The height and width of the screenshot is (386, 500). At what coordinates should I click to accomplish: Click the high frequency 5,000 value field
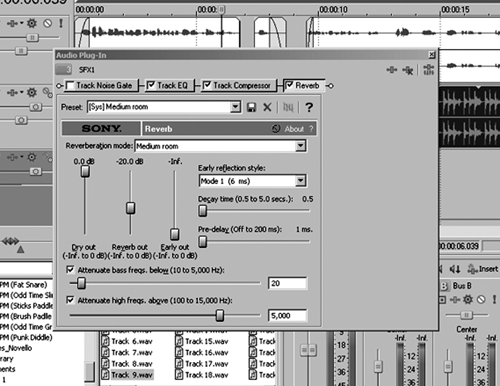tap(287, 315)
